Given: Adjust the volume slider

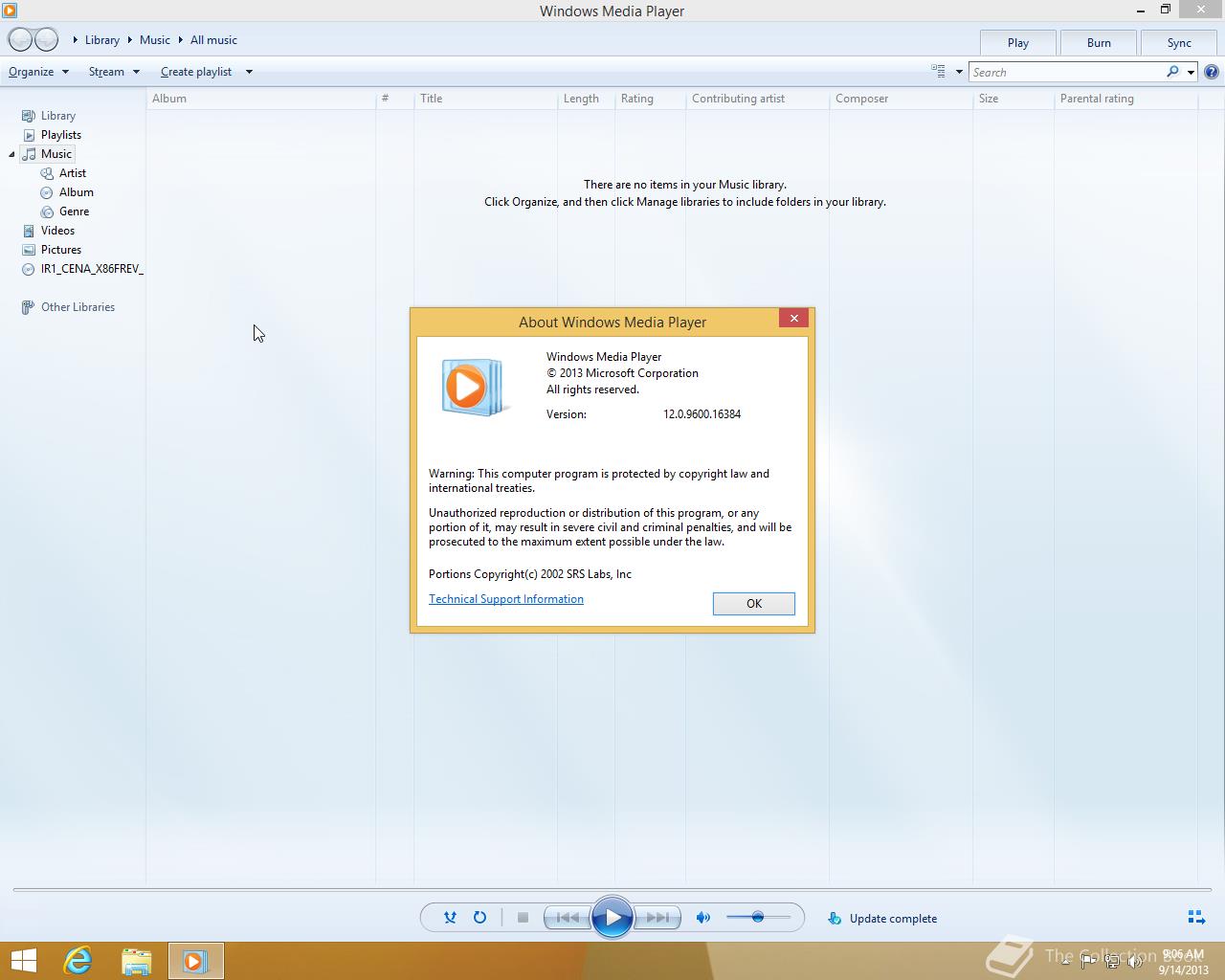Looking at the screenshot, I should point(758,918).
